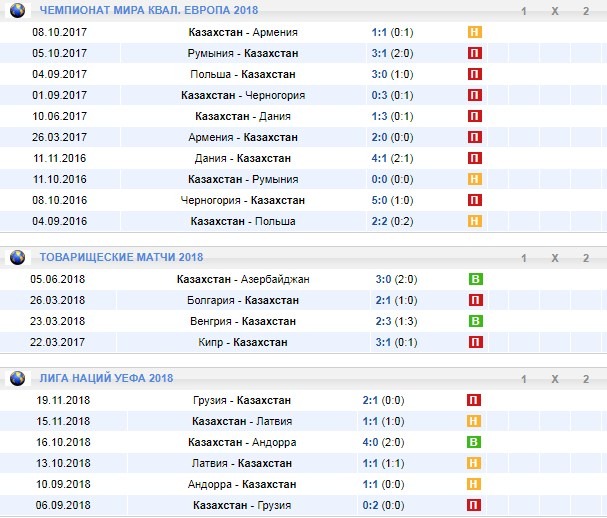607x518 pixels.
Task: Open match Казахстан - Польша
Action: (x=243, y=221)
